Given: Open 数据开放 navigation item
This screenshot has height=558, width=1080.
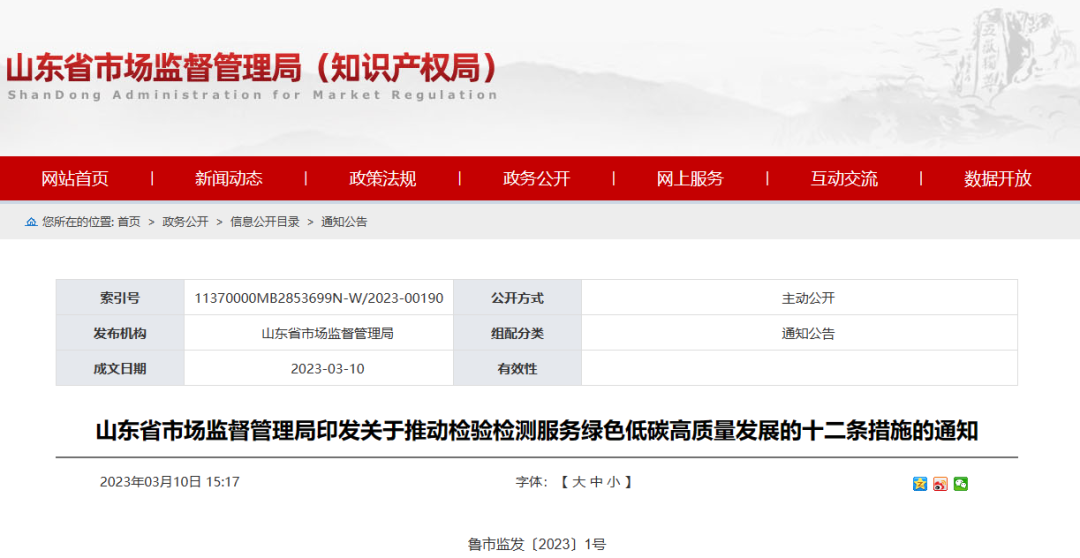Looking at the screenshot, I should click(x=998, y=179).
